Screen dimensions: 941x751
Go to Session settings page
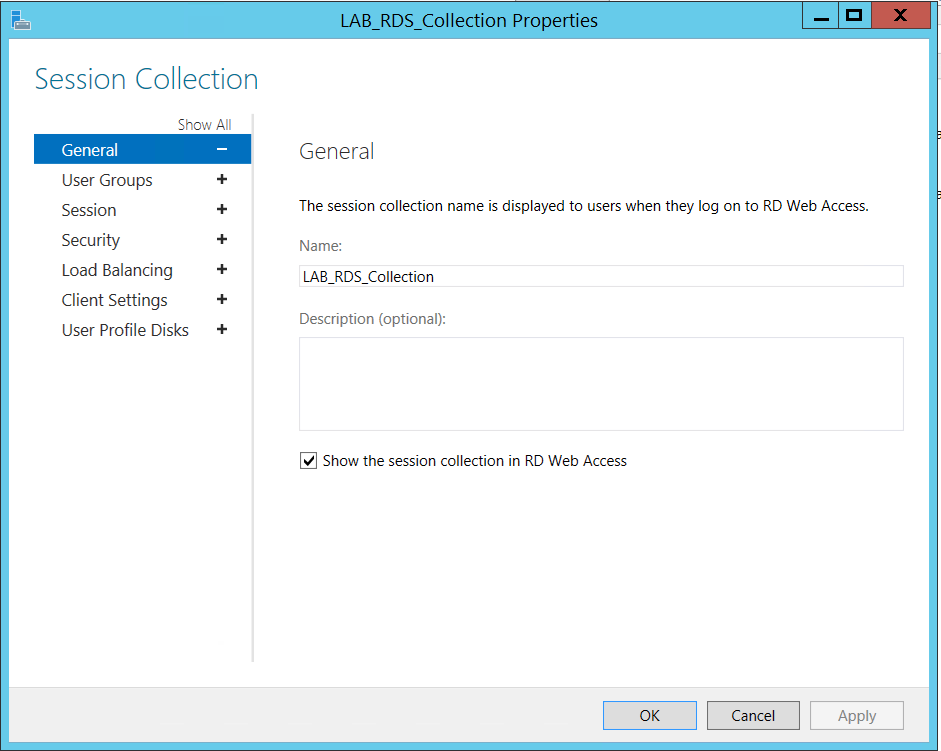[89, 210]
